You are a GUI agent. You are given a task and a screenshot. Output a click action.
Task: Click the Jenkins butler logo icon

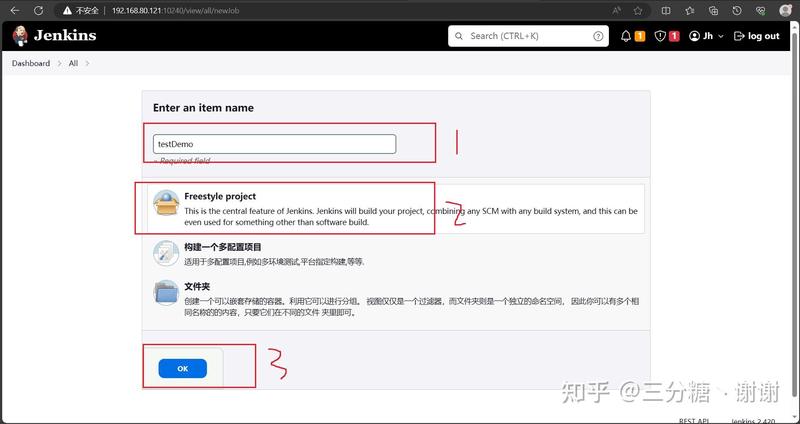20,36
